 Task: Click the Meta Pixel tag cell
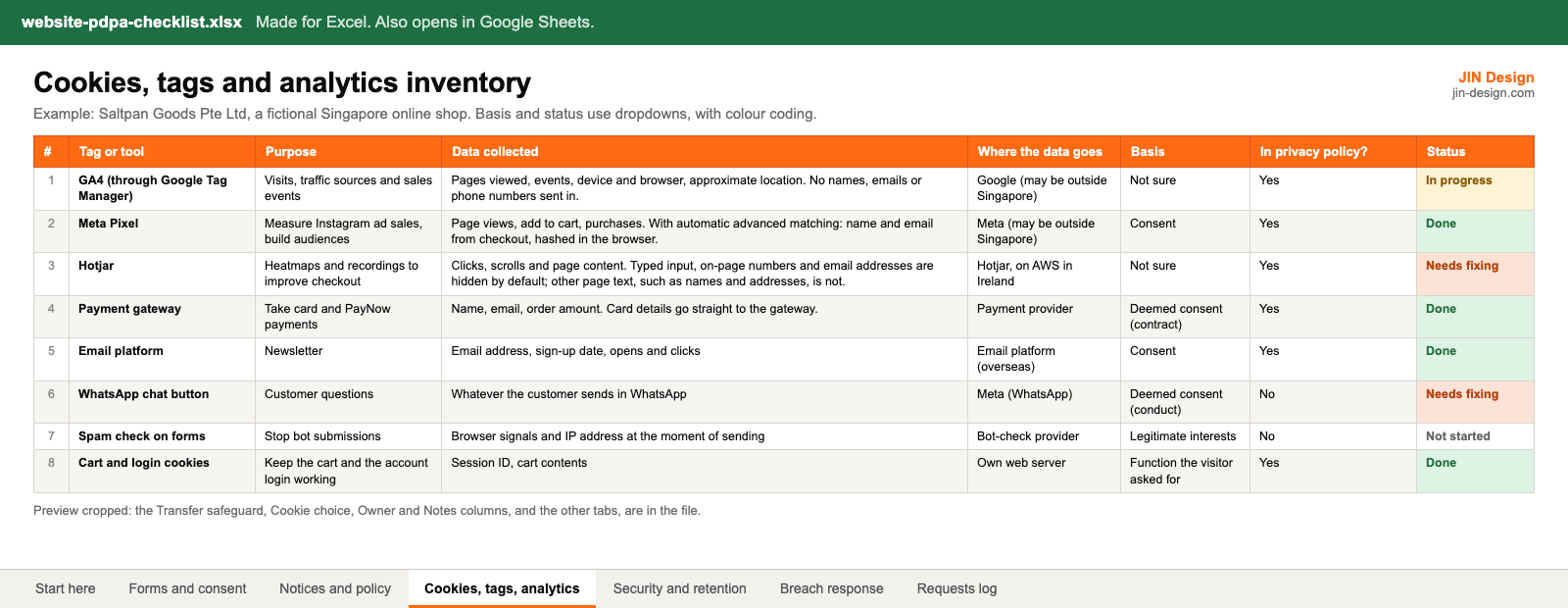click(162, 231)
